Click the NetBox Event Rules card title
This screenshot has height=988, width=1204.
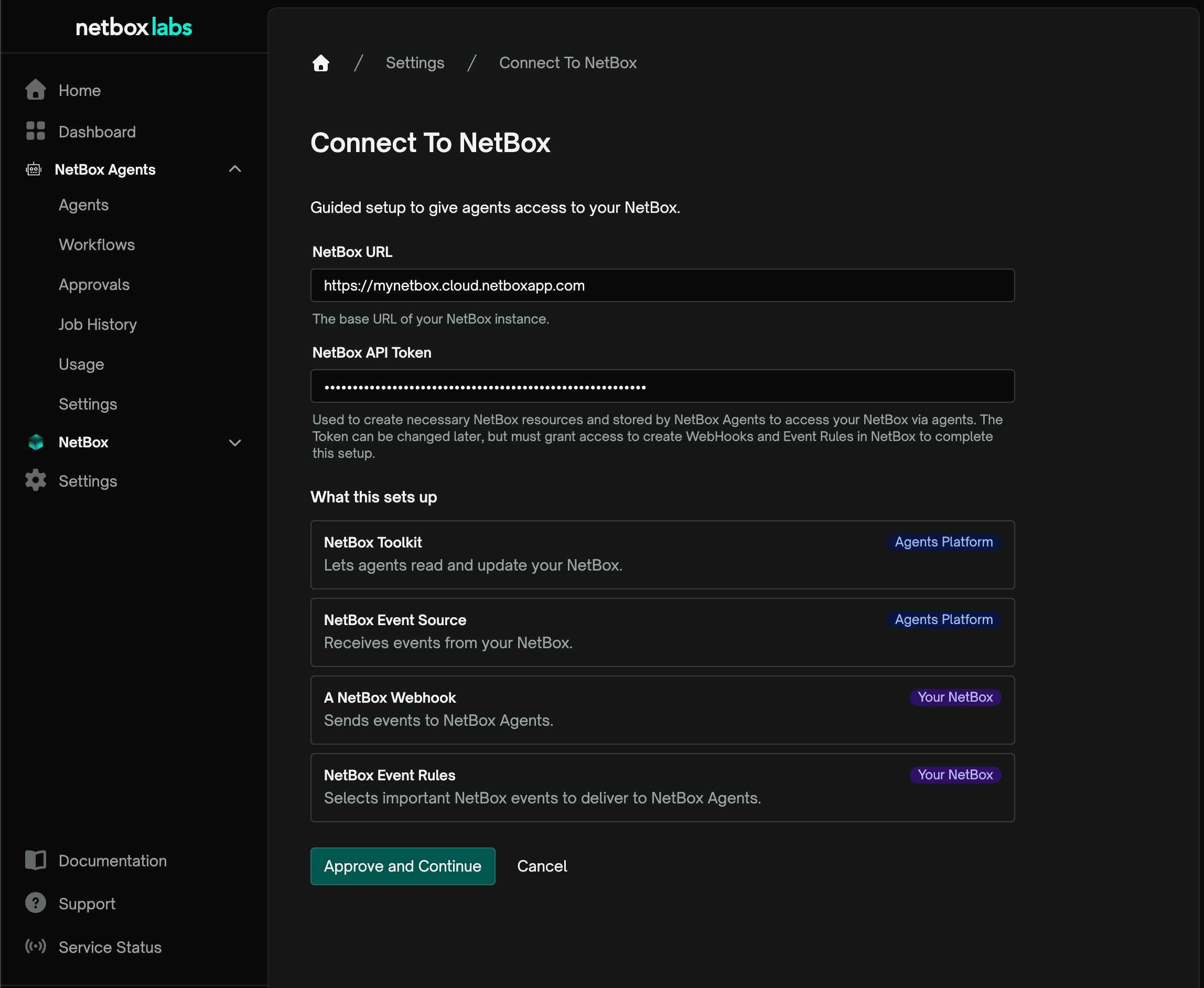coord(390,775)
